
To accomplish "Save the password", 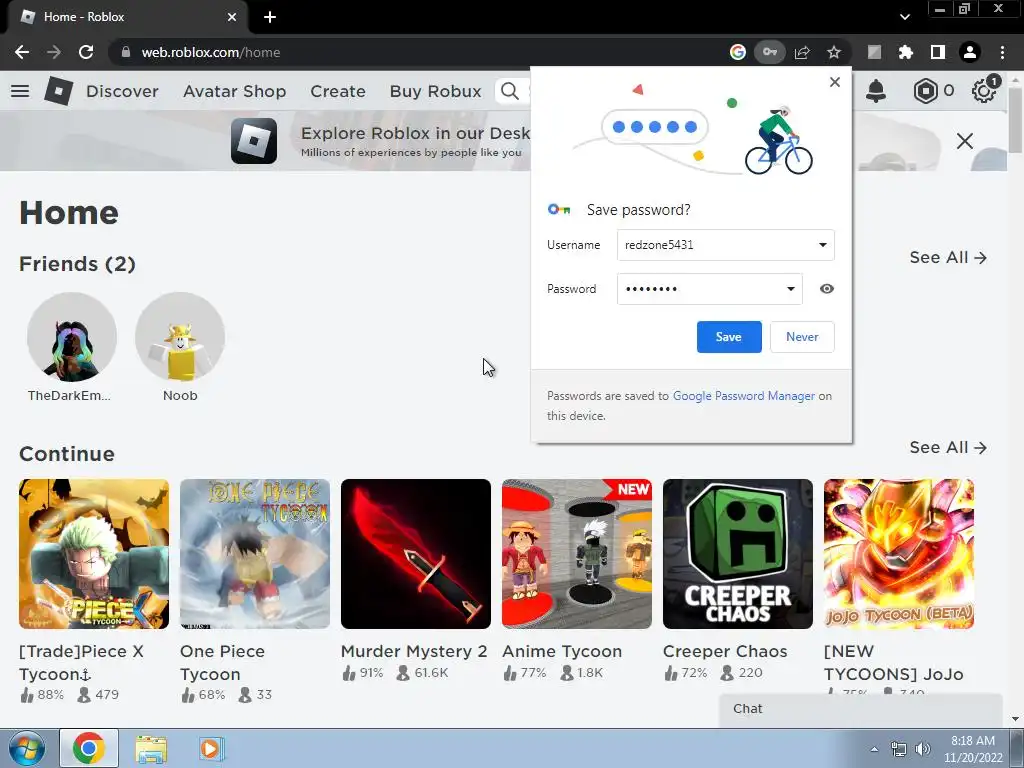I will coord(729,337).
